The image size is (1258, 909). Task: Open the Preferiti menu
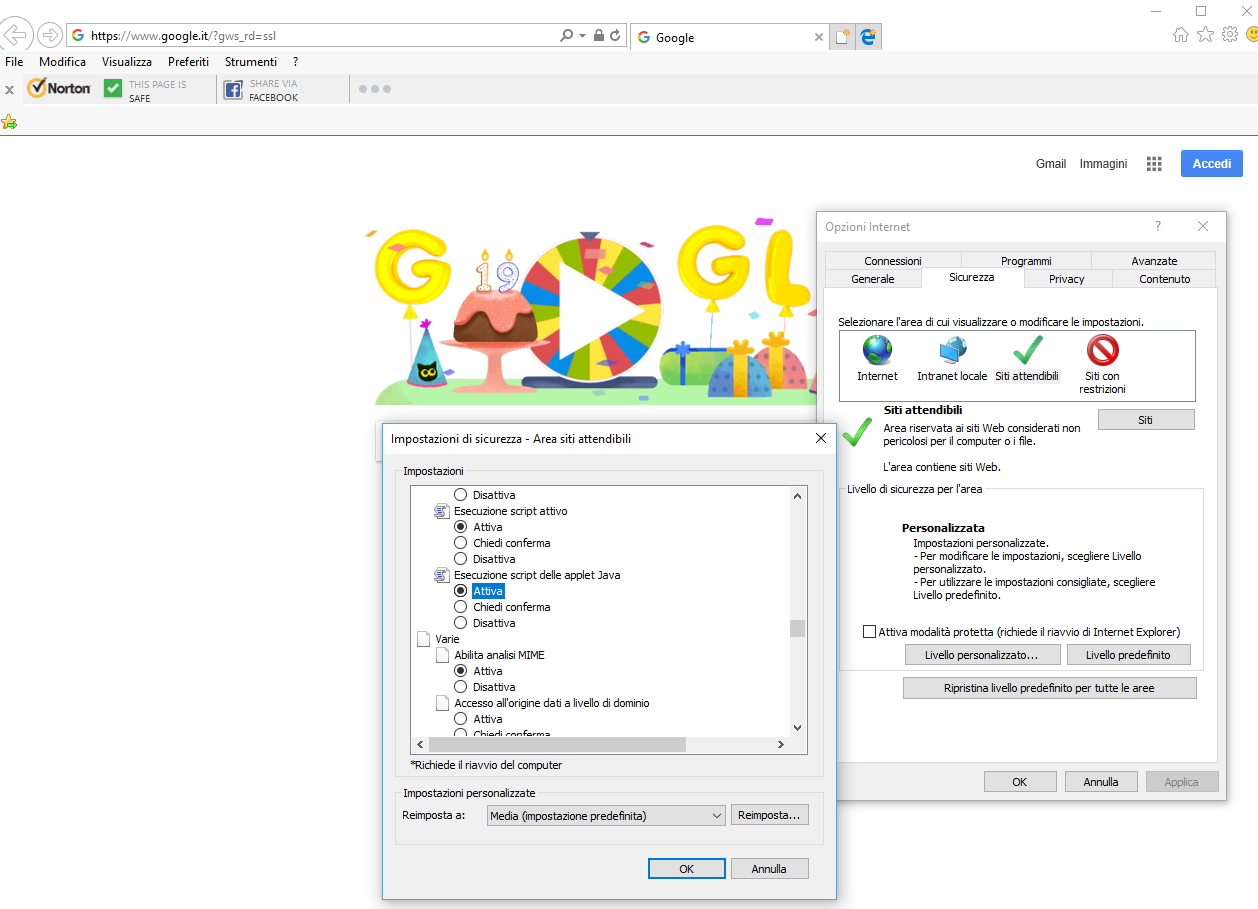click(189, 62)
